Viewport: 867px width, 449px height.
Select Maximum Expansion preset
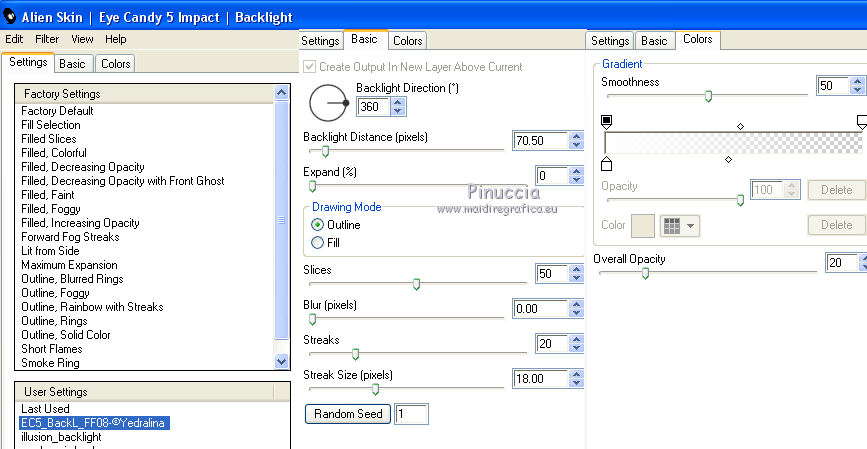(69, 265)
